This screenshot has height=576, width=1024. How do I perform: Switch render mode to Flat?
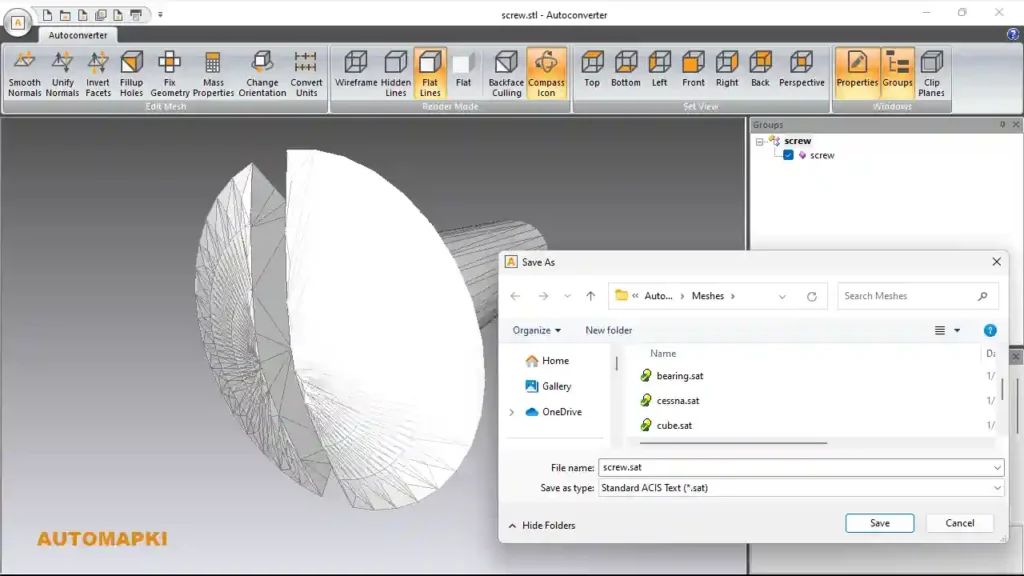(463, 69)
